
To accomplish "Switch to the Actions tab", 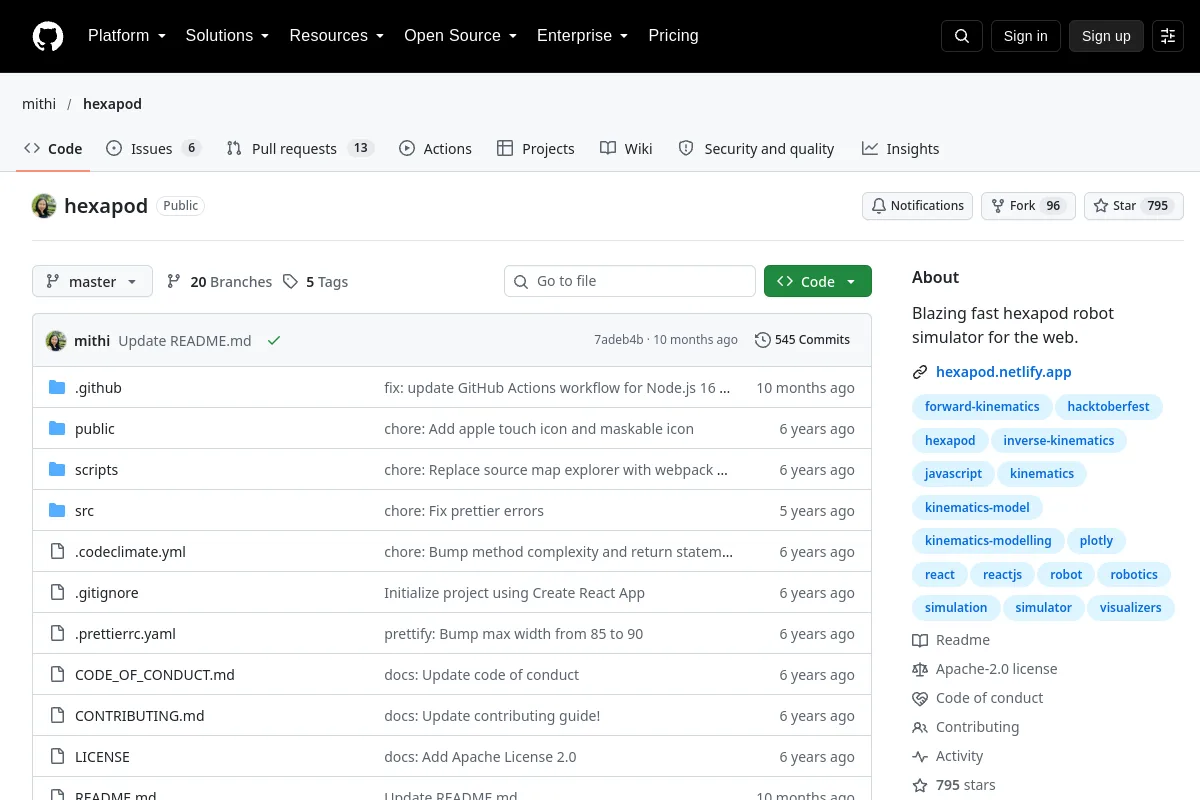I will [x=435, y=149].
